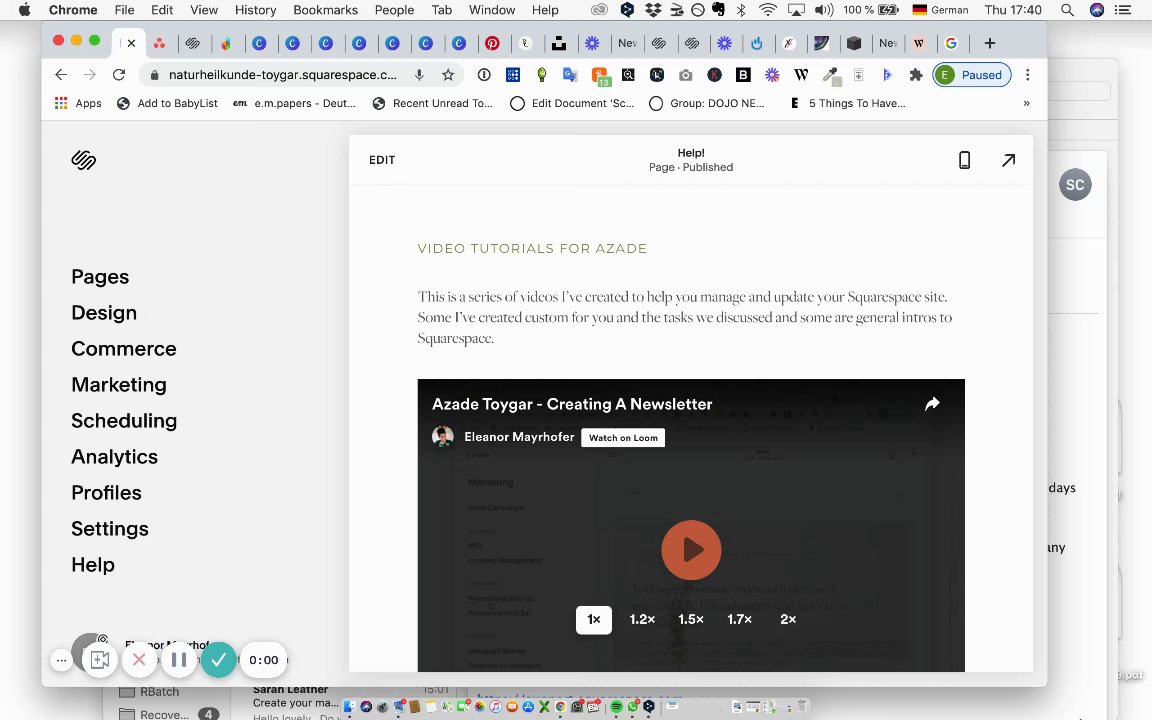
Task: Open Pages in the Squarespace menu
Action: click(x=100, y=277)
